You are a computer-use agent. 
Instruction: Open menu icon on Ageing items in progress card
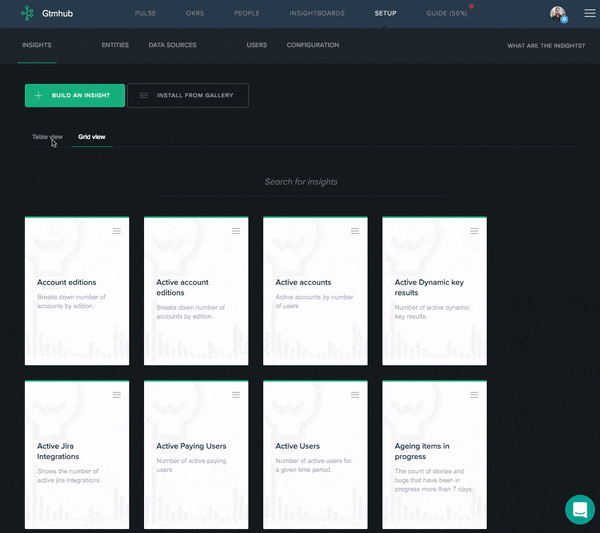pos(474,394)
